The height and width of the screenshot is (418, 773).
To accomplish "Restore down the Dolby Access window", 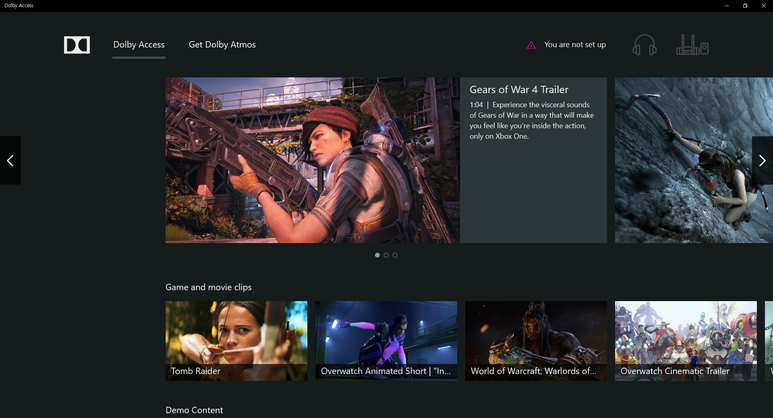I will tap(745, 5).
